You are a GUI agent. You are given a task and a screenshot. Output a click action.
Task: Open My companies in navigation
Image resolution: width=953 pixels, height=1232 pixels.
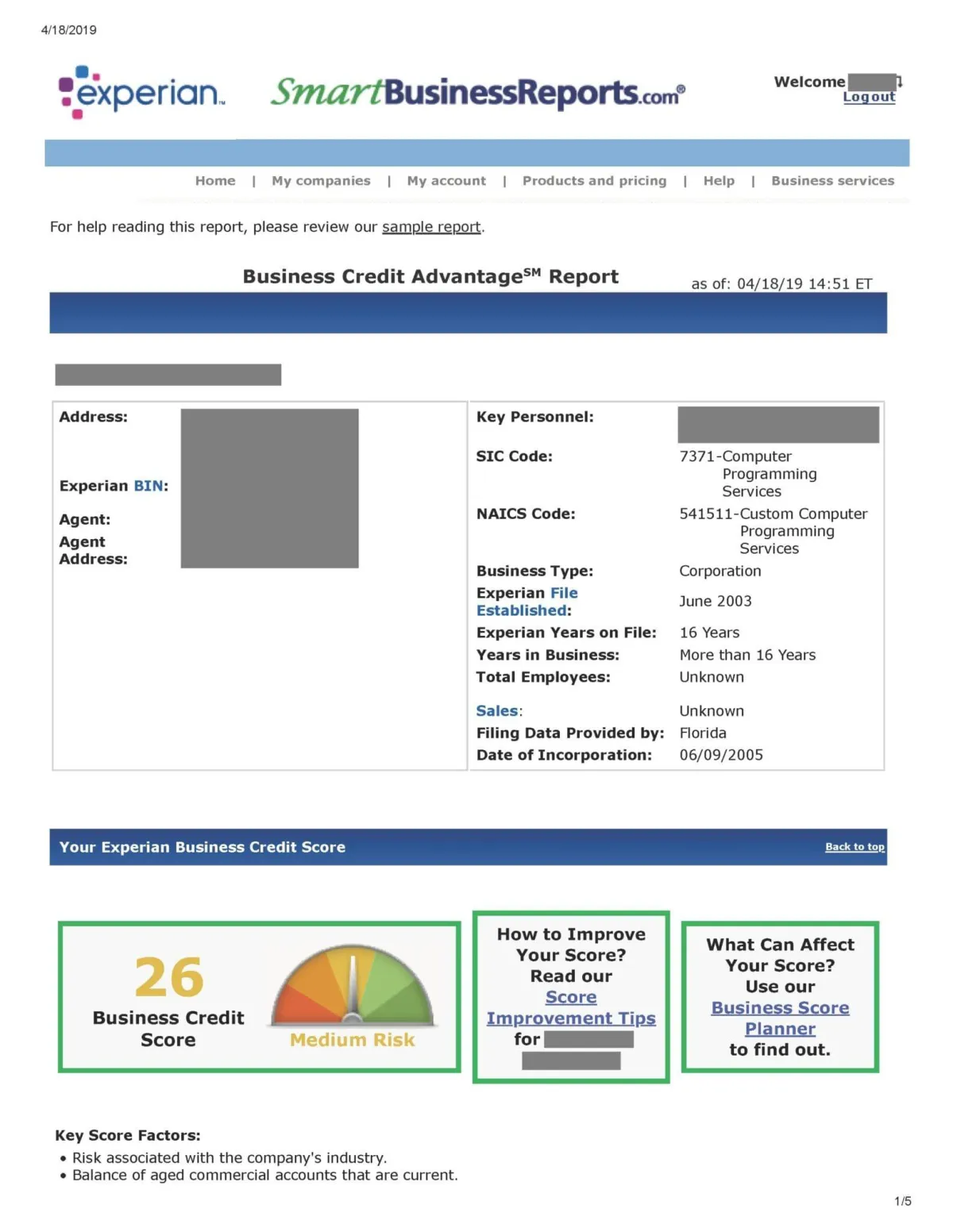(x=321, y=181)
